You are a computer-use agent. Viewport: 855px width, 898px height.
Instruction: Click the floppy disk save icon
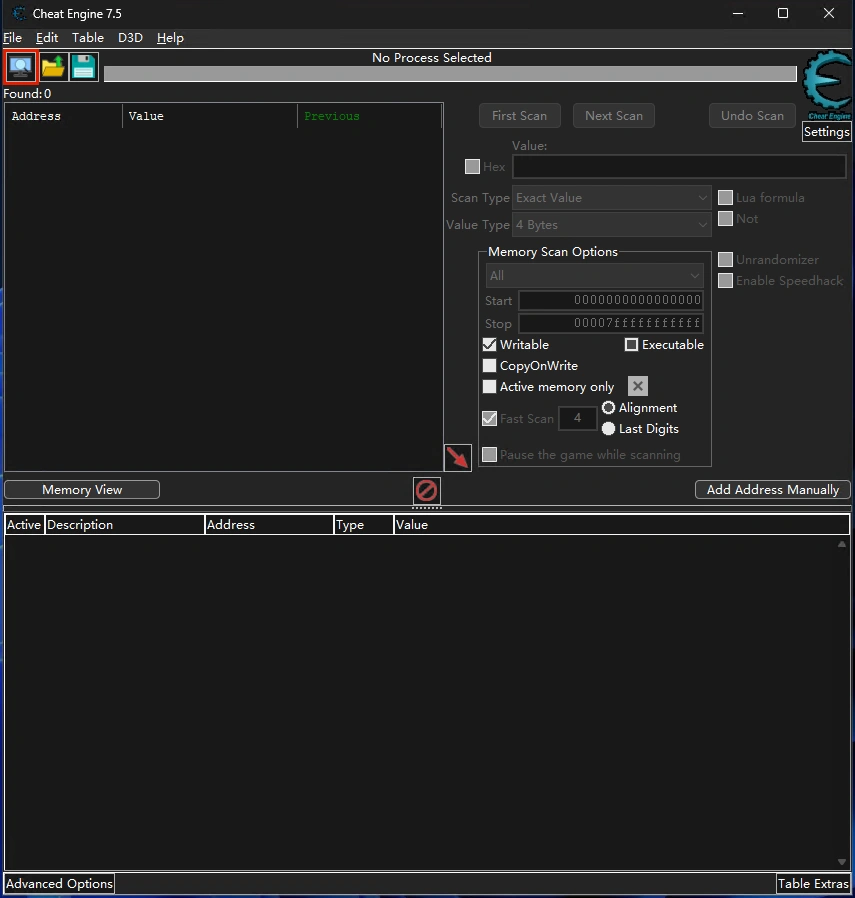pyautogui.click(x=84, y=67)
